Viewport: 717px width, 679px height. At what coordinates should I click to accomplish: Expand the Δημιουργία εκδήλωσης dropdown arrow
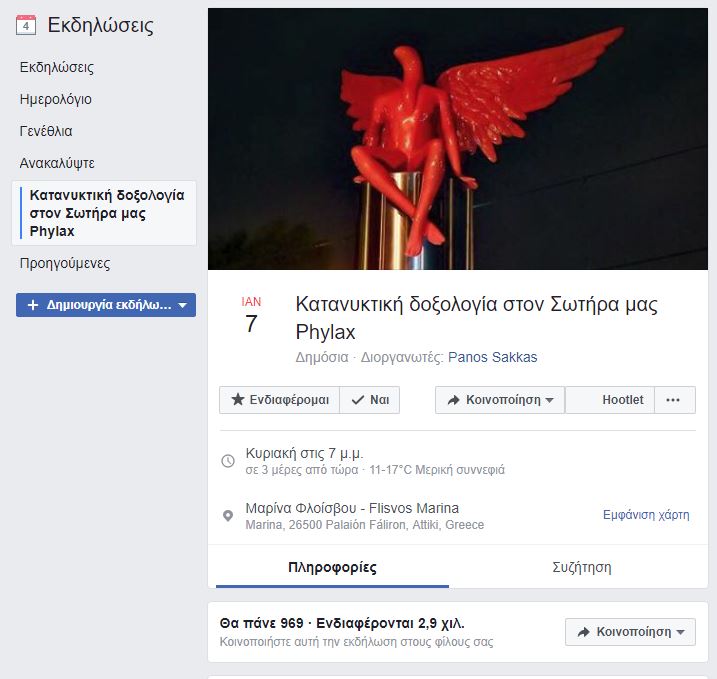point(182,305)
